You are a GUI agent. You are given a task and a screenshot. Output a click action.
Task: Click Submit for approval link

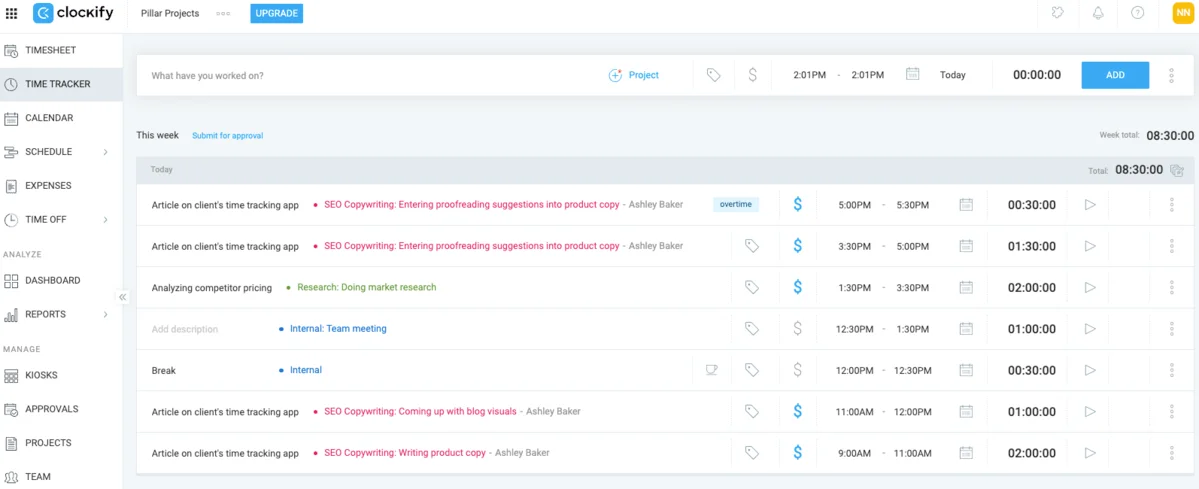(x=227, y=135)
